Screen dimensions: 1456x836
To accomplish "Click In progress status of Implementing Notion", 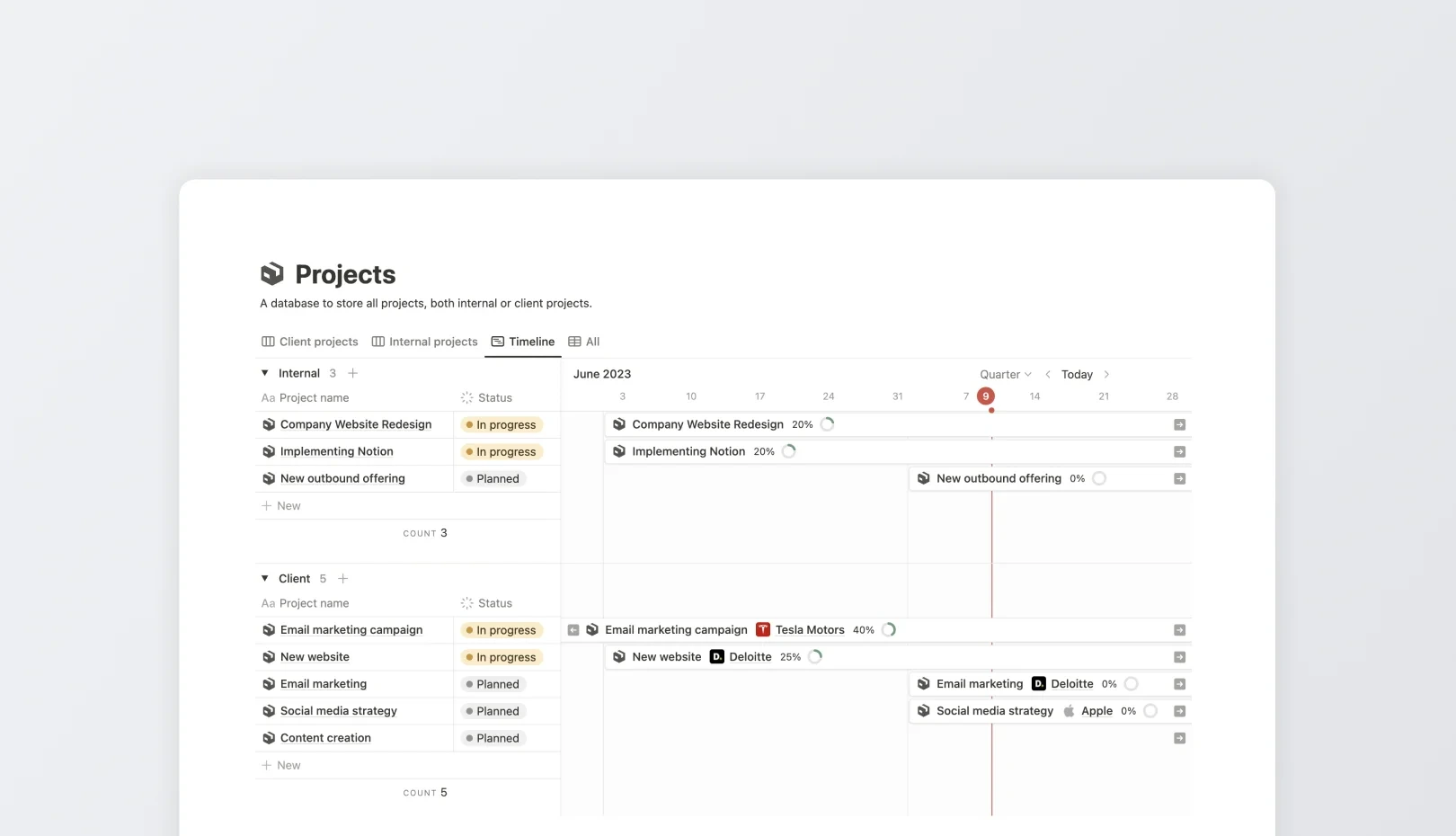I will click(502, 452).
